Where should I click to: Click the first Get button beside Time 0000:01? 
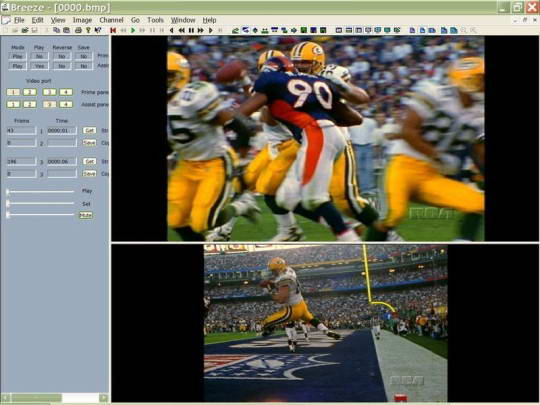coord(89,130)
